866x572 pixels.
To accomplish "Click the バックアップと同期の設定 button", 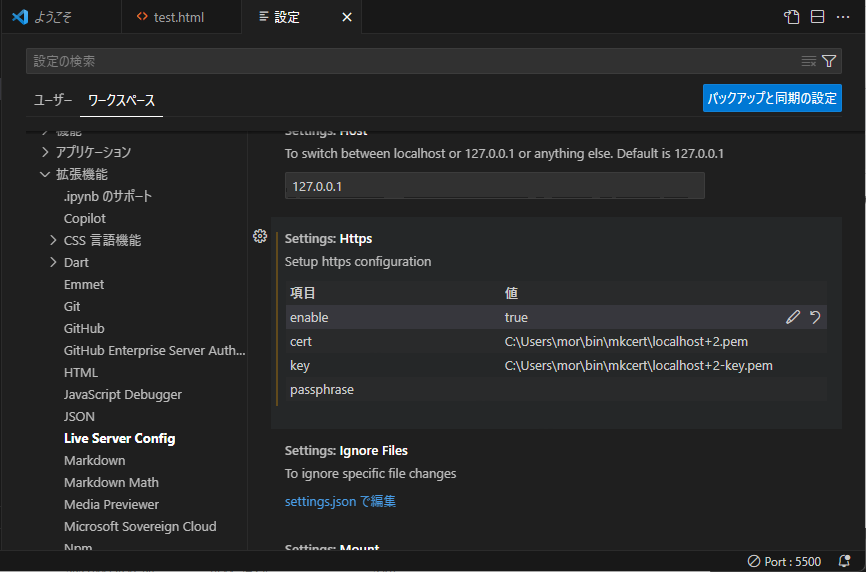I will point(772,98).
